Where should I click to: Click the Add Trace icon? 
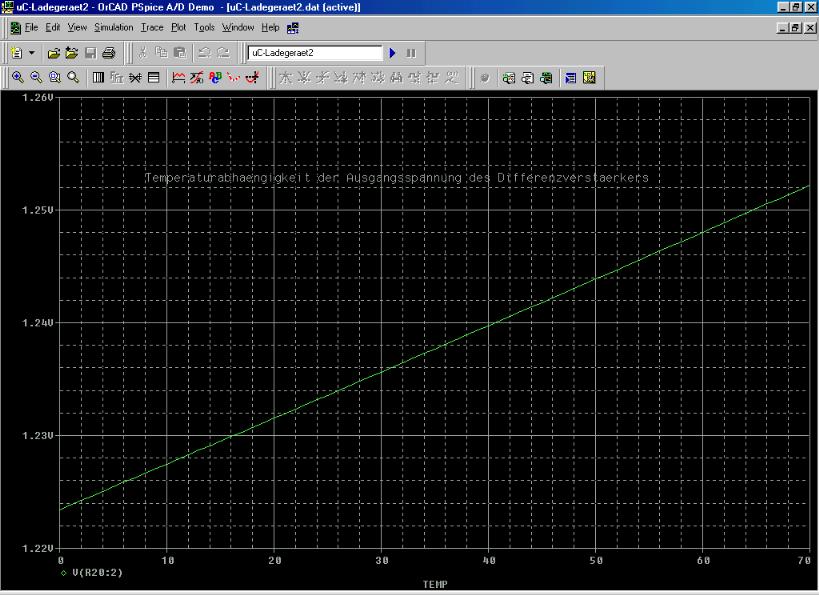pyautogui.click(x=179, y=78)
